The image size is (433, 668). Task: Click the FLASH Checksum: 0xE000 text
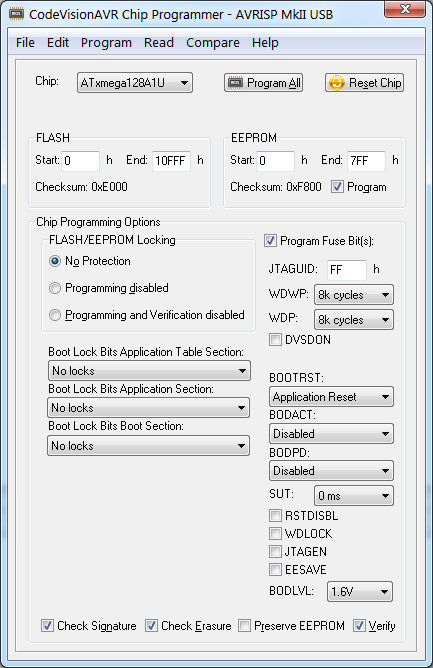click(x=81, y=187)
